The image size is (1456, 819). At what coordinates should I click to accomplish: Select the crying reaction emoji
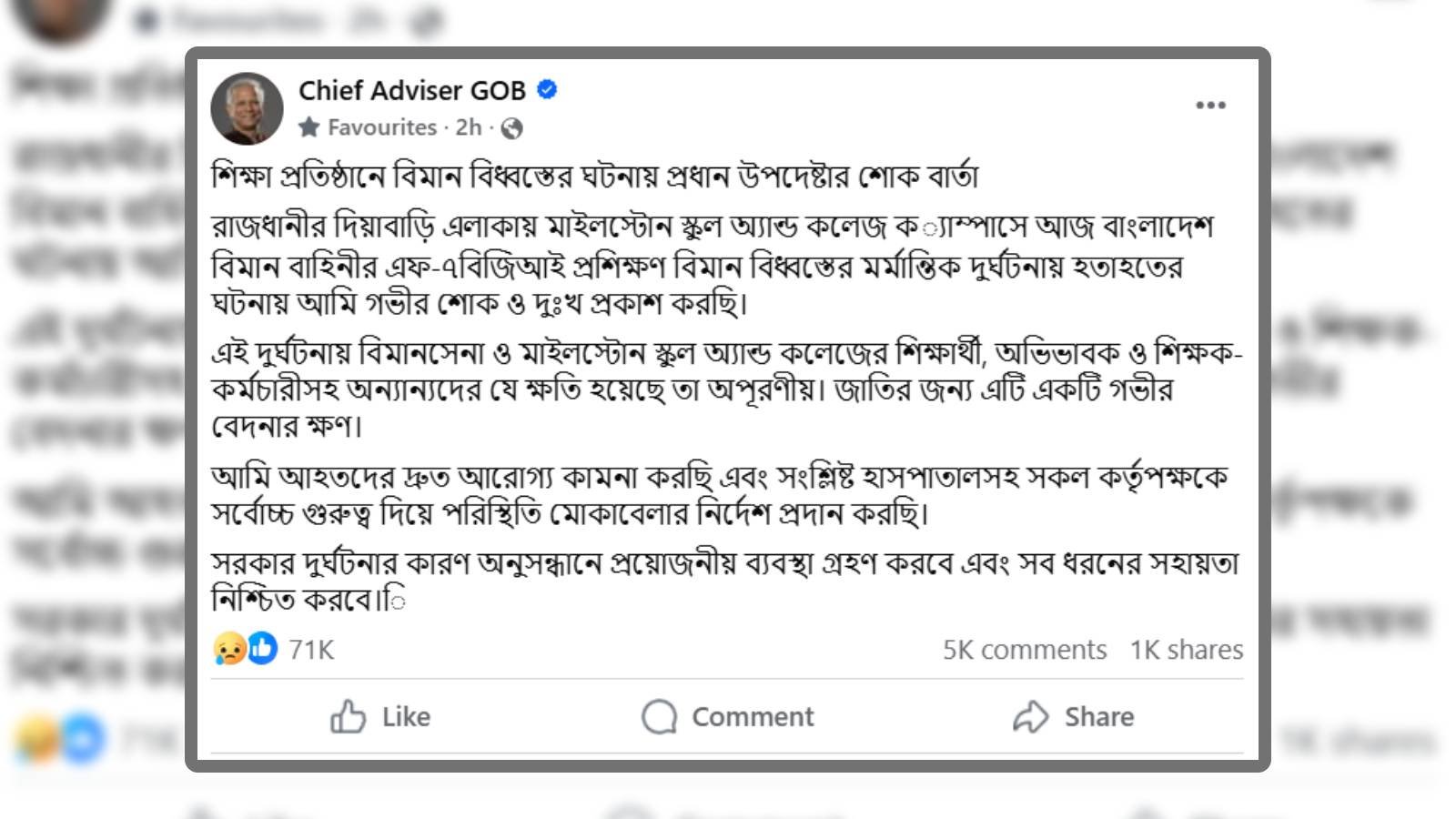click(x=229, y=649)
